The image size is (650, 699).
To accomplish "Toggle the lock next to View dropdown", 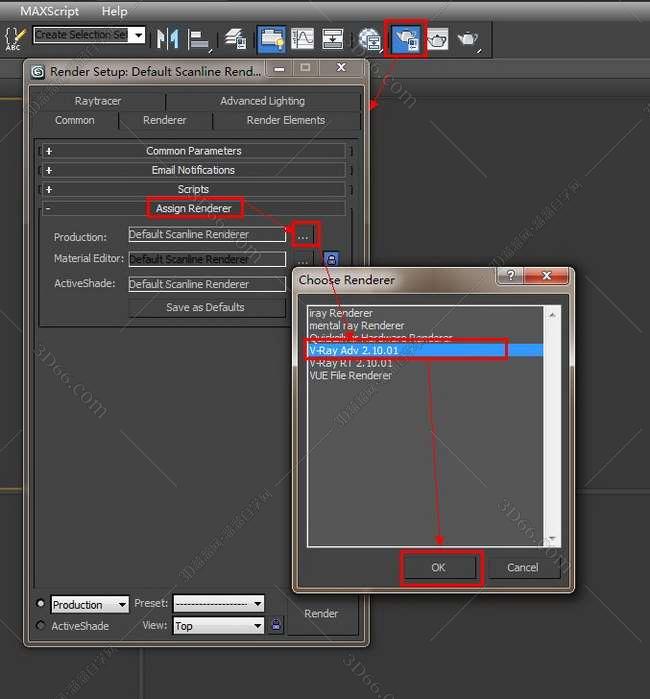I will pos(276,625).
